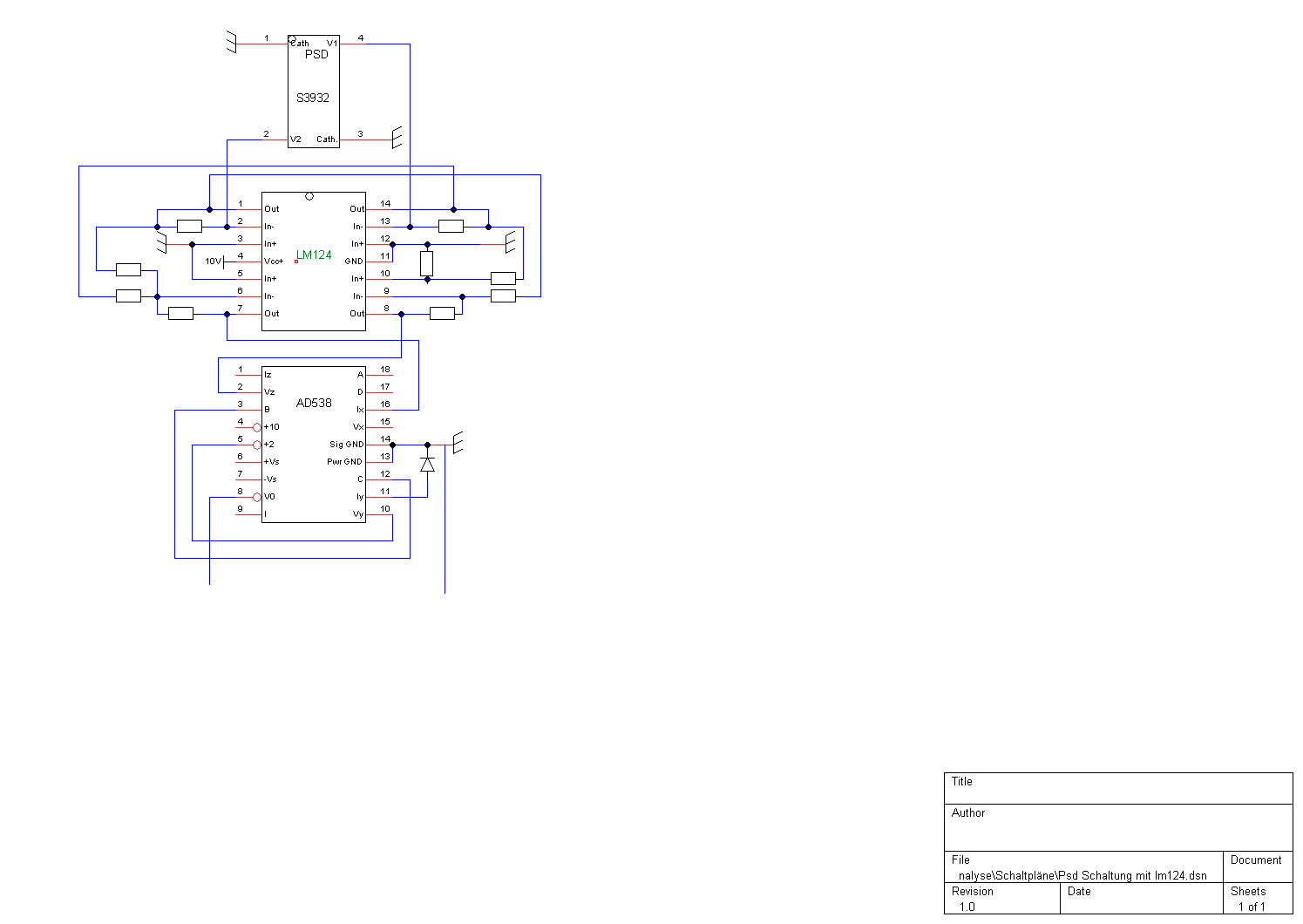Image resolution: width=1303 pixels, height=924 pixels.
Task: Select the Ix pin 16 on AD538
Action: (360, 410)
